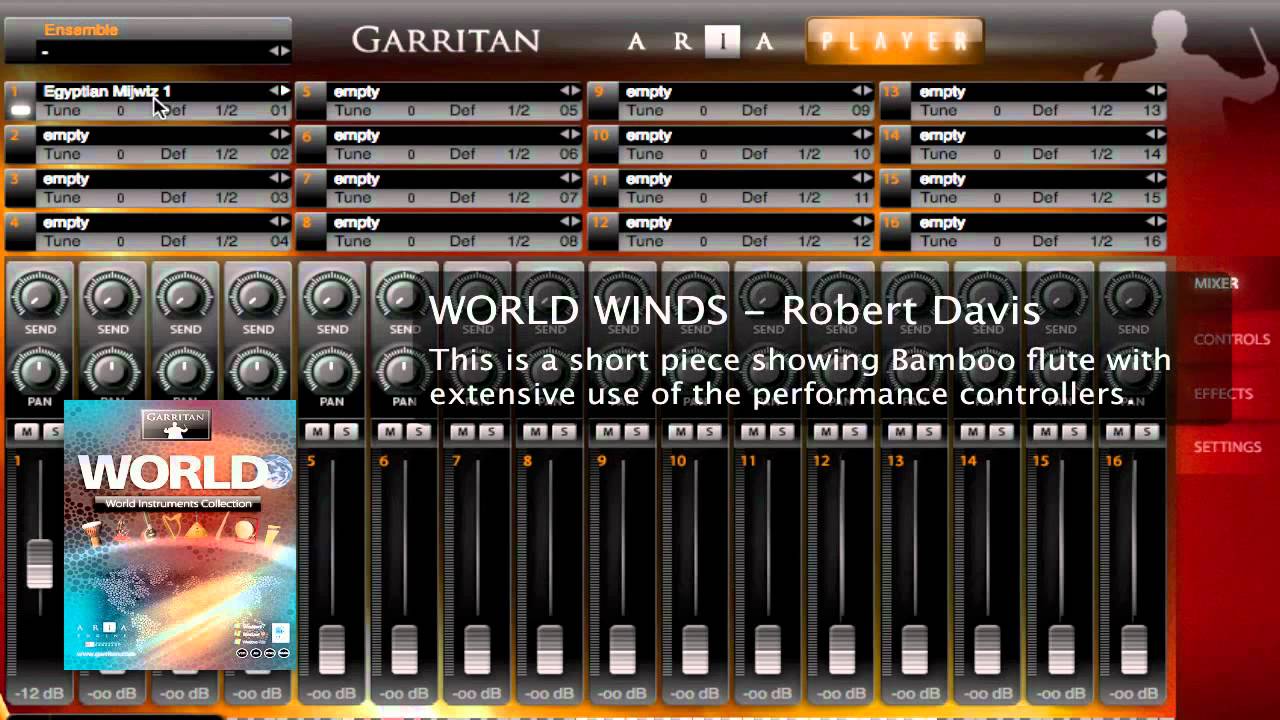Click the -12 dB level readout

point(40,694)
